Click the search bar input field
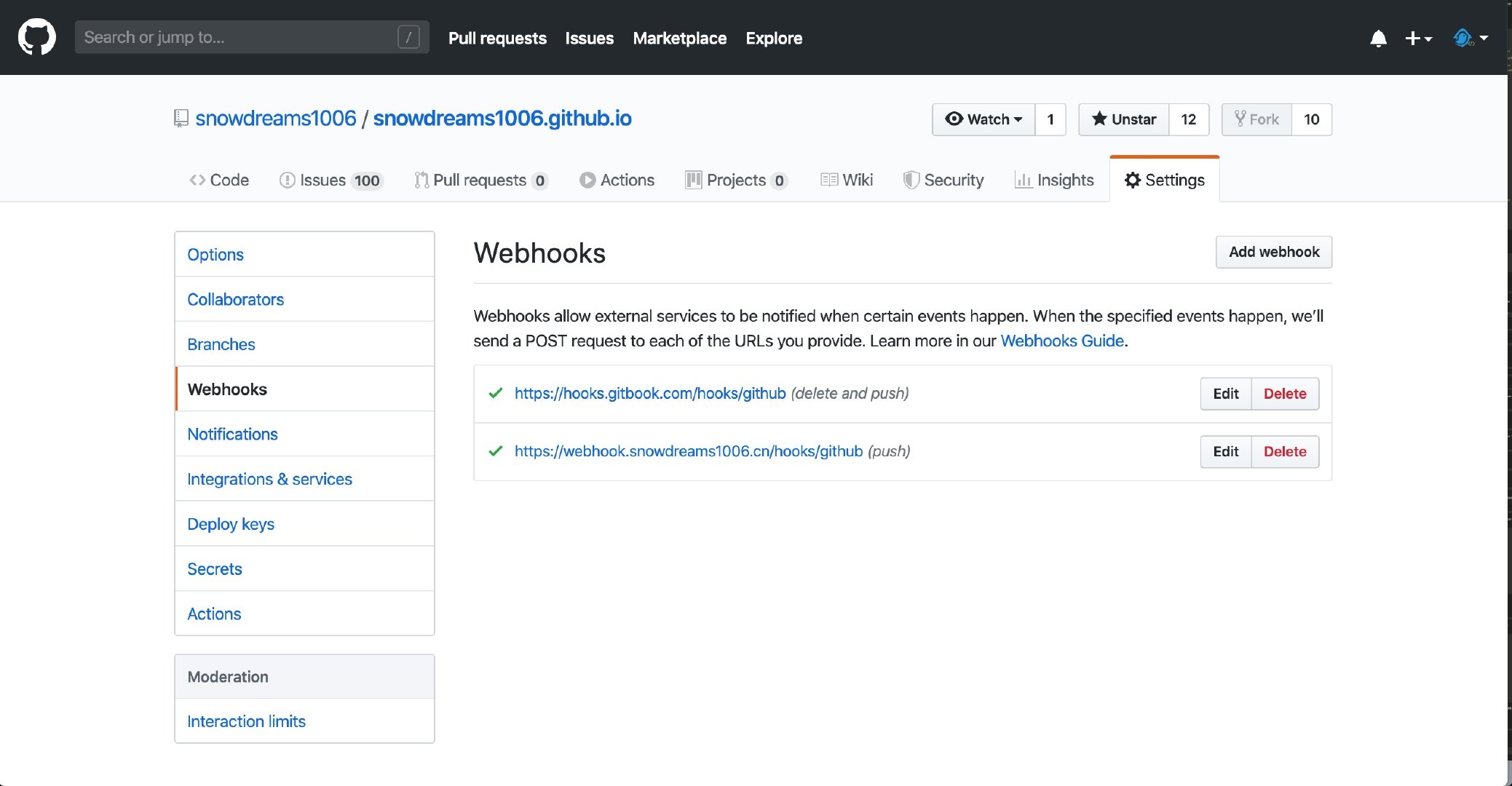Screen dimensions: 1512x786 pos(248,38)
